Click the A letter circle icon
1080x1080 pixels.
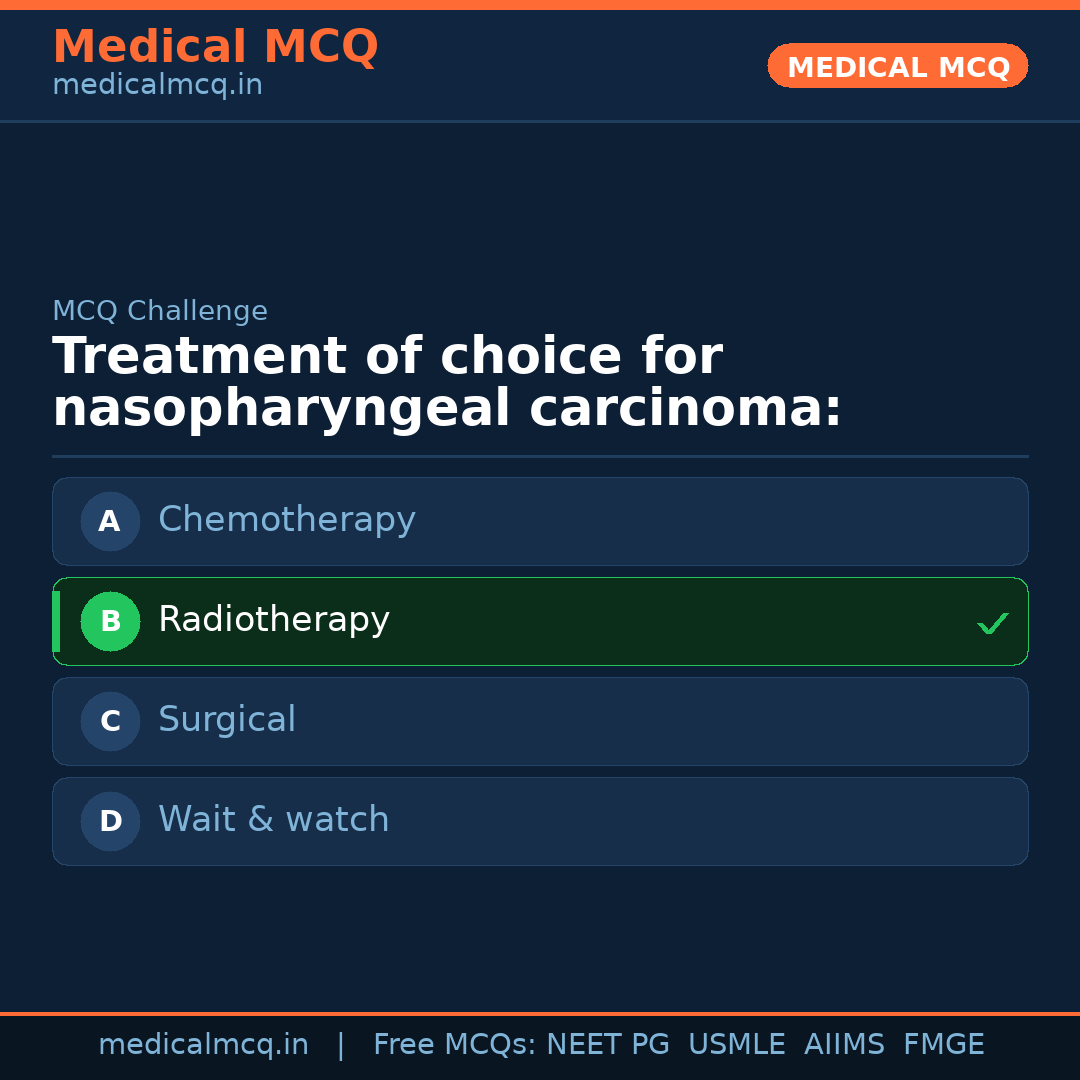pos(110,521)
